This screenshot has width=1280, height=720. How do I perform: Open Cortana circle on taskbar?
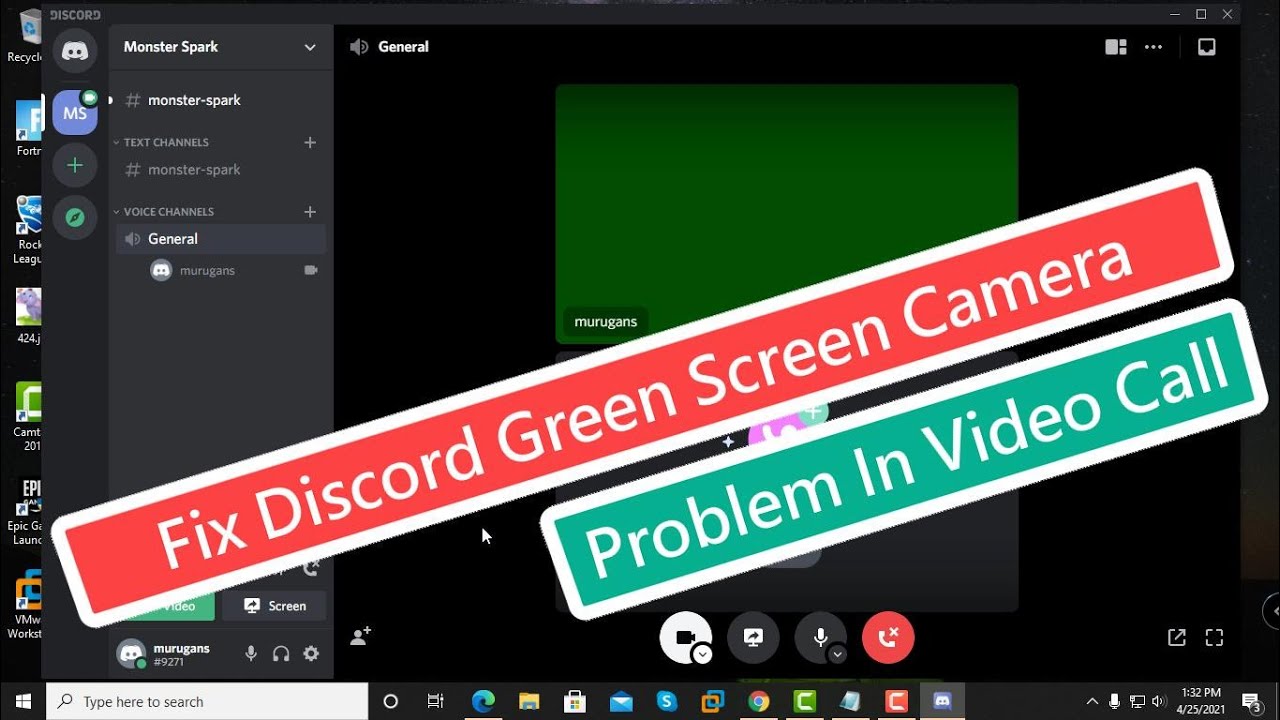click(391, 701)
